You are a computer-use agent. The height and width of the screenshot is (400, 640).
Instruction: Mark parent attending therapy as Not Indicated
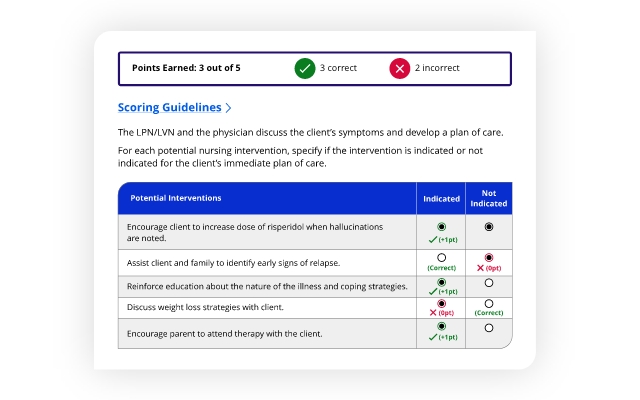click(x=489, y=327)
